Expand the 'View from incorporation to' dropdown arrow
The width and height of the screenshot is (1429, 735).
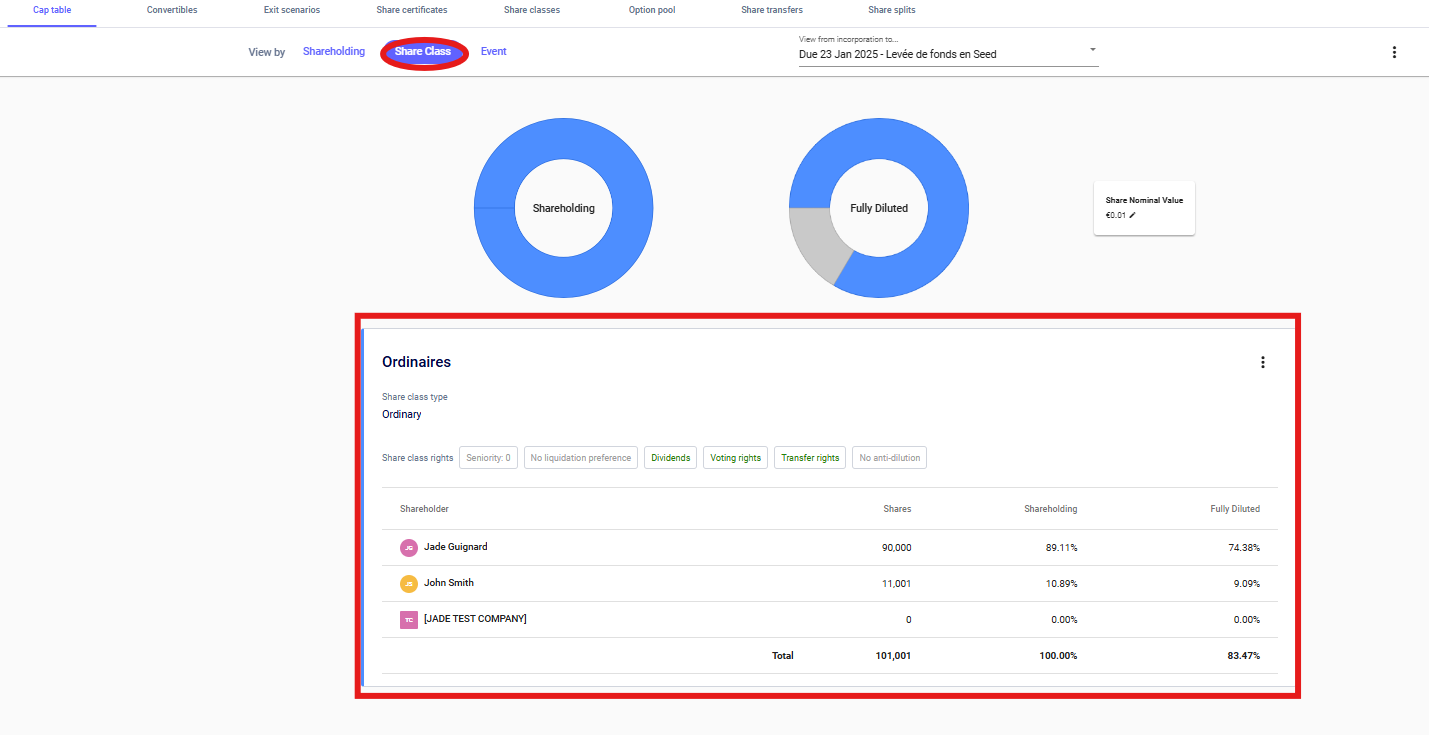point(1092,50)
